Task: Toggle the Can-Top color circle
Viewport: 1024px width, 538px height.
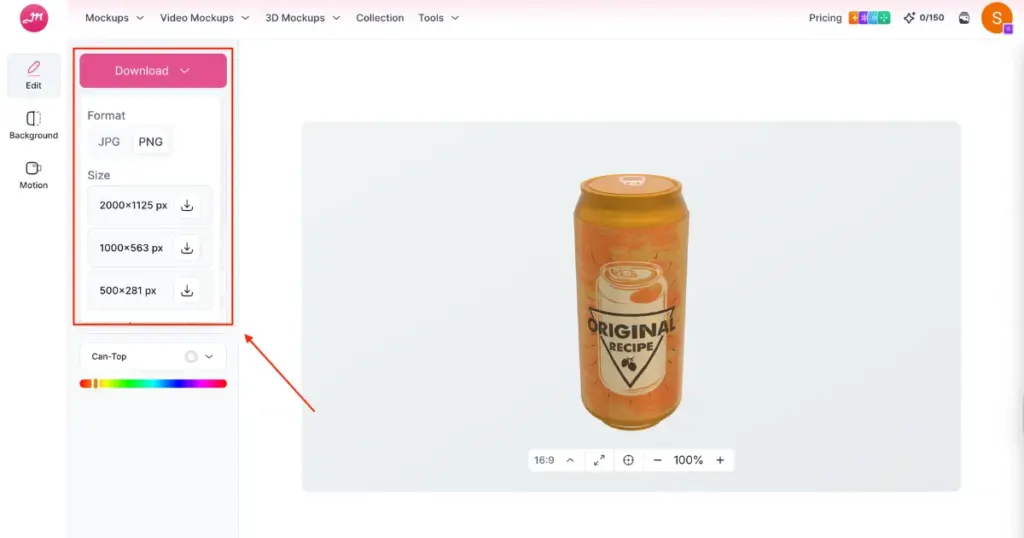Action: tap(191, 356)
